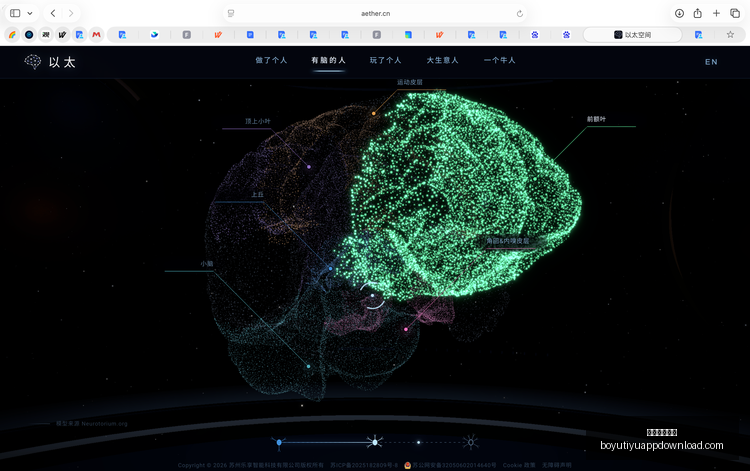Go back with the browser arrow
The width and height of the screenshot is (750, 471).
(x=53, y=13)
